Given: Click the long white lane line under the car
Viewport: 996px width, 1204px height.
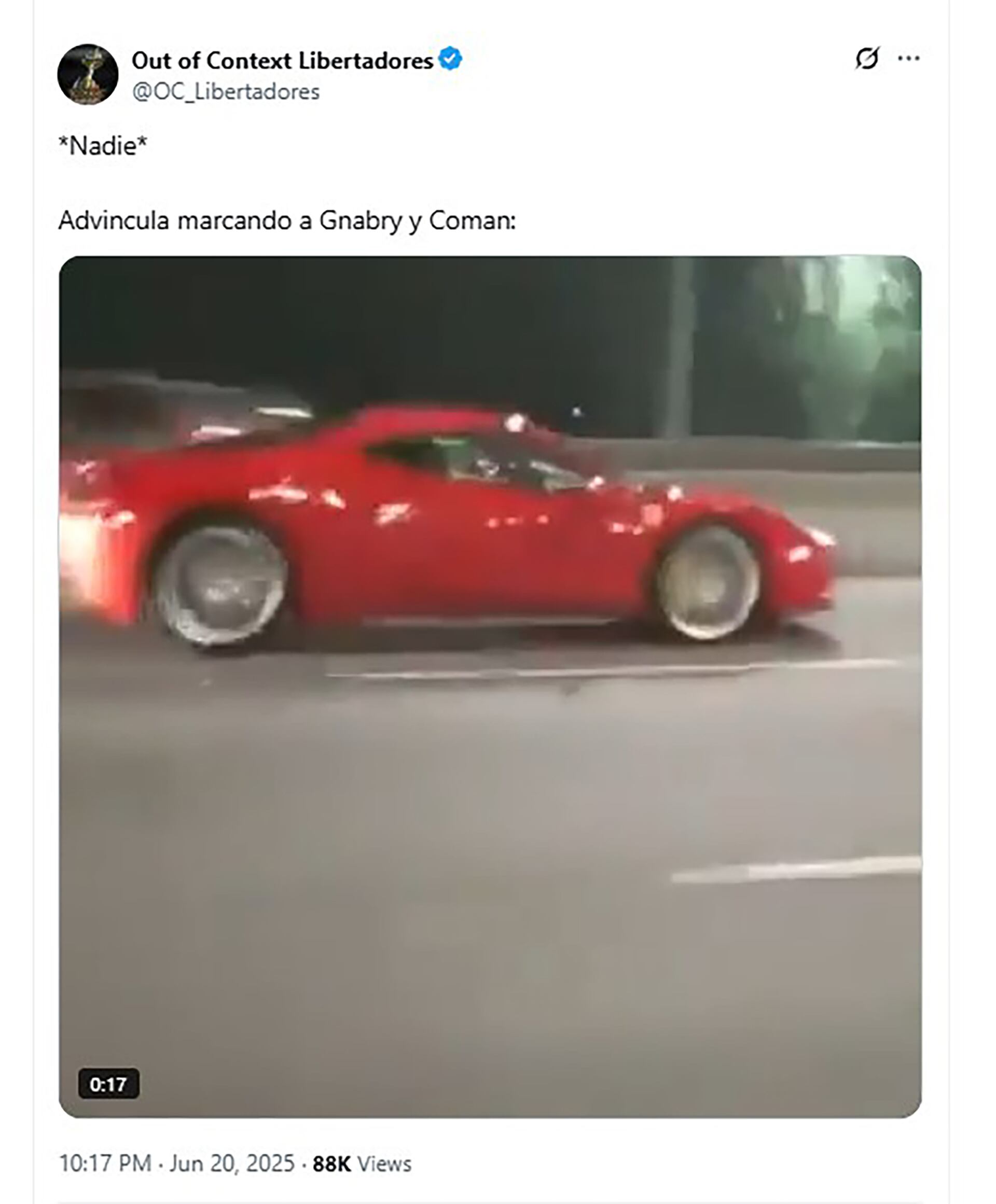Looking at the screenshot, I should point(611,669).
